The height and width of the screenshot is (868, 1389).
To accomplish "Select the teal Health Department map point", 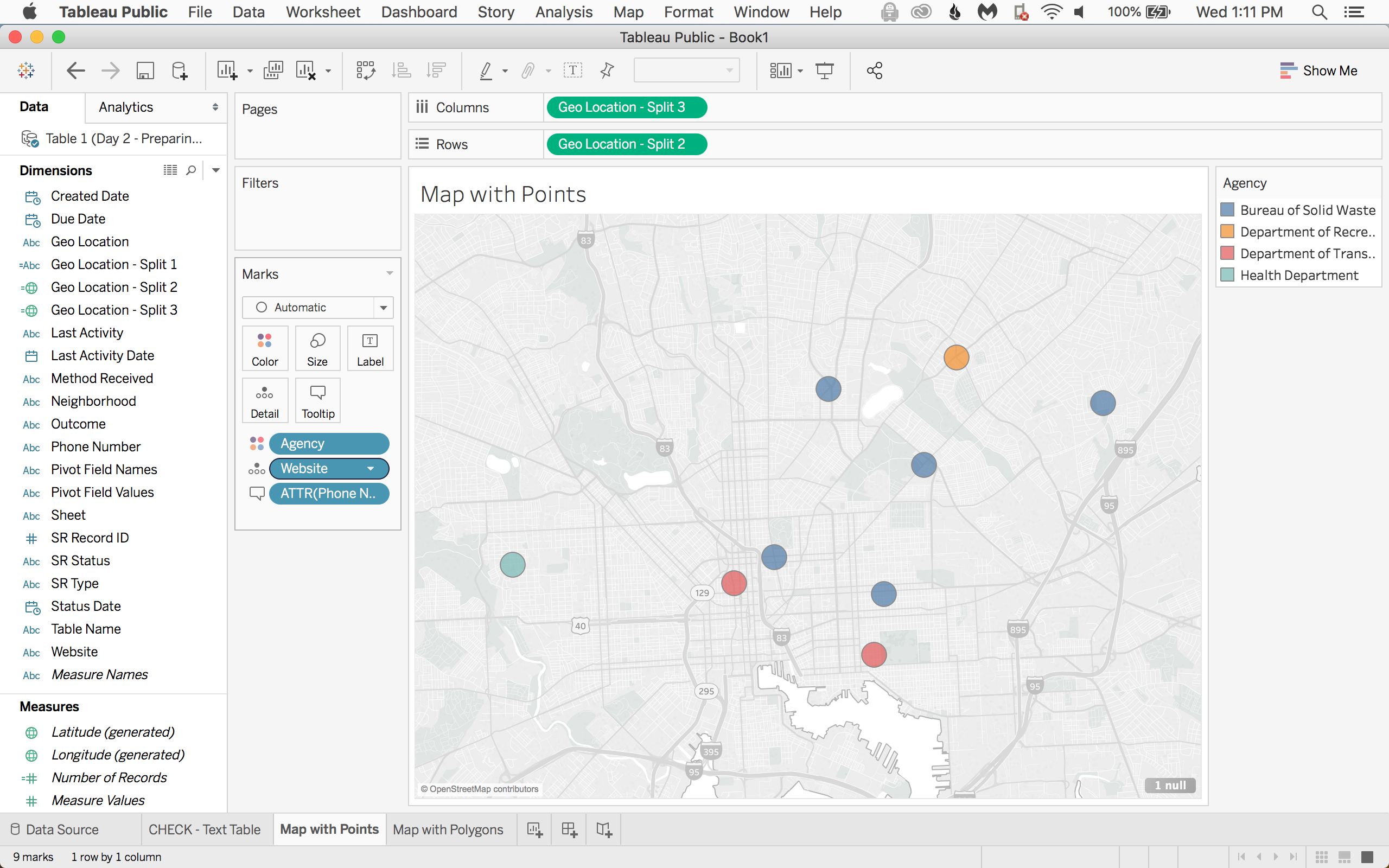I will [x=513, y=565].
